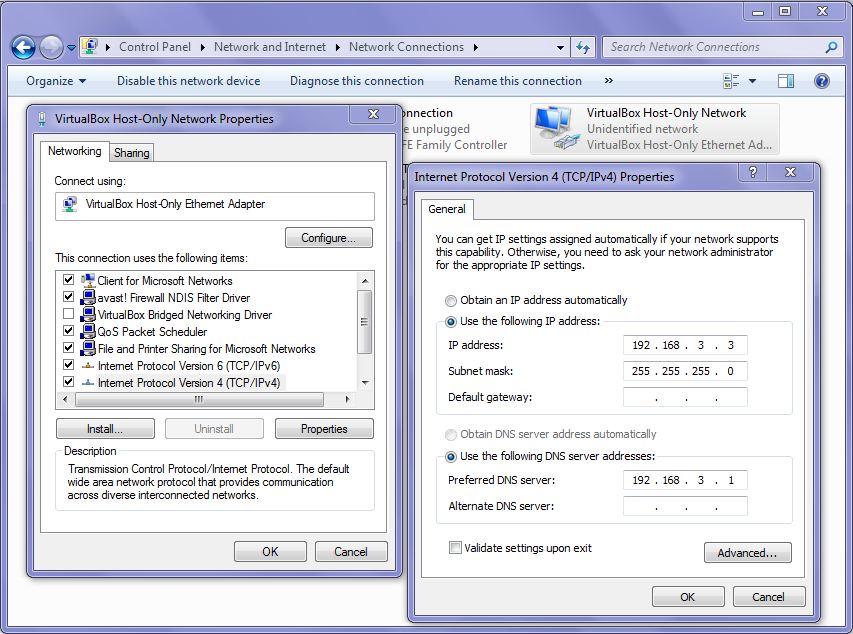The height and width of the screenshot is (634, 853).
Task: Click the avast! Firewall NDIS Filter icon
Action: [x=88, y=297]
